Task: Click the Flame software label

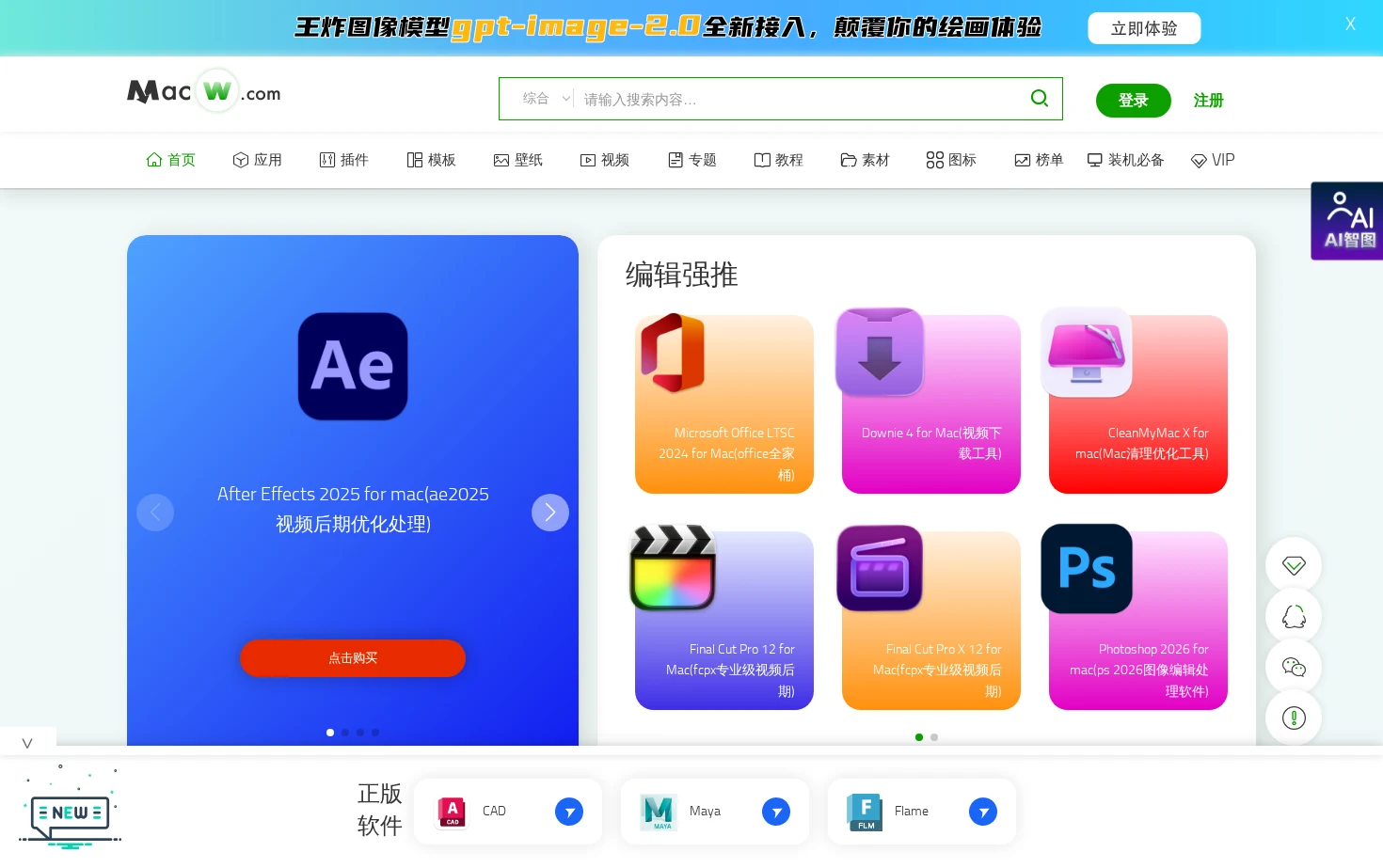Action: pyautogui.click(x=911, y=812)
